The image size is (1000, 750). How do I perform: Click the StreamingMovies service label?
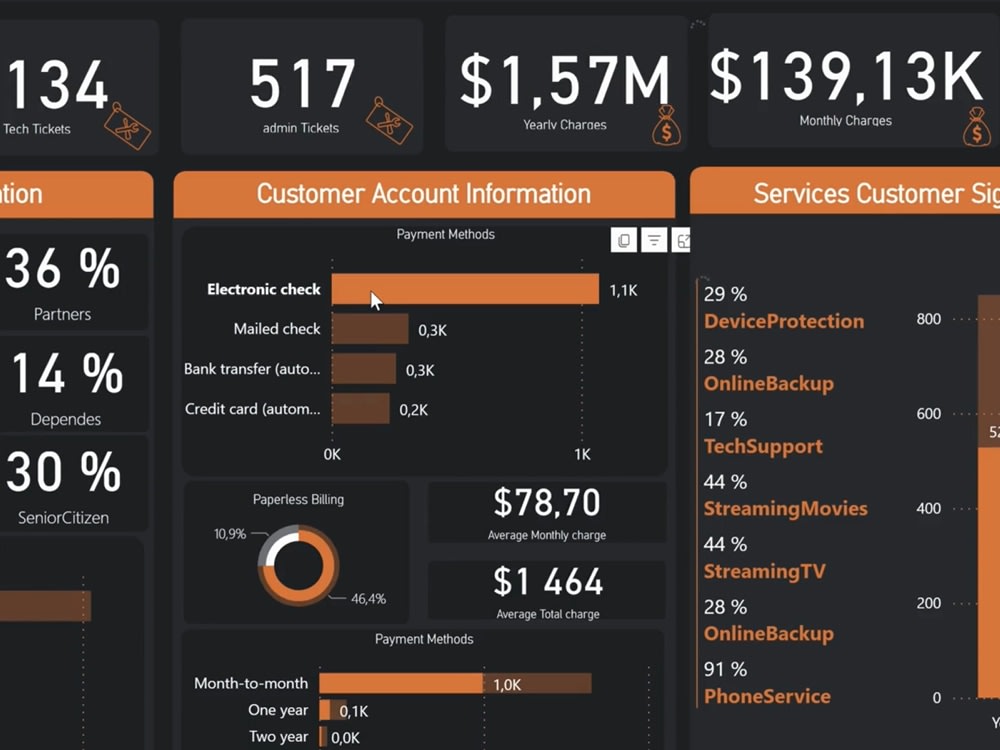(x=785, y=508)
